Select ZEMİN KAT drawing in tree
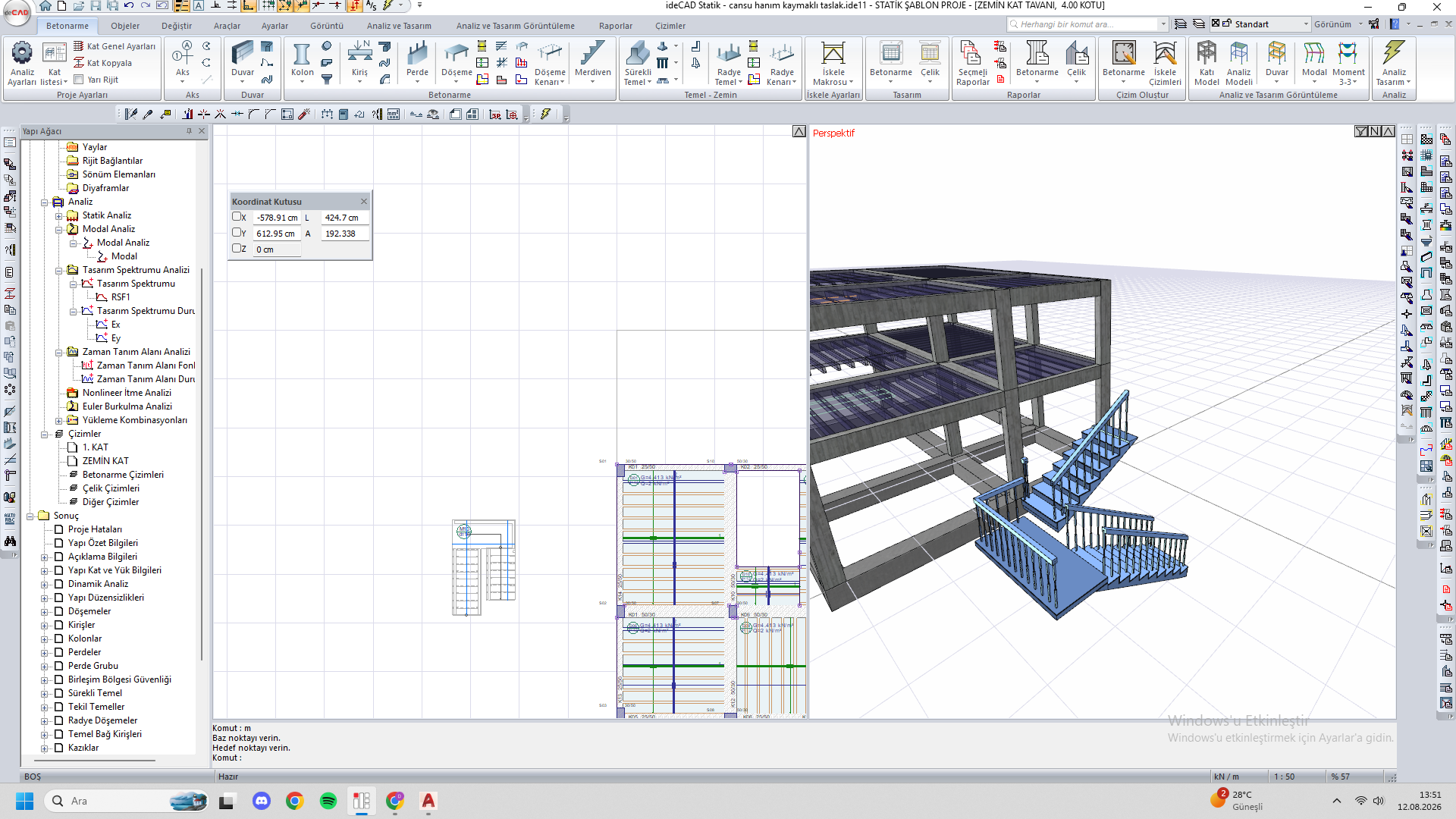 [x=105, y=461]
